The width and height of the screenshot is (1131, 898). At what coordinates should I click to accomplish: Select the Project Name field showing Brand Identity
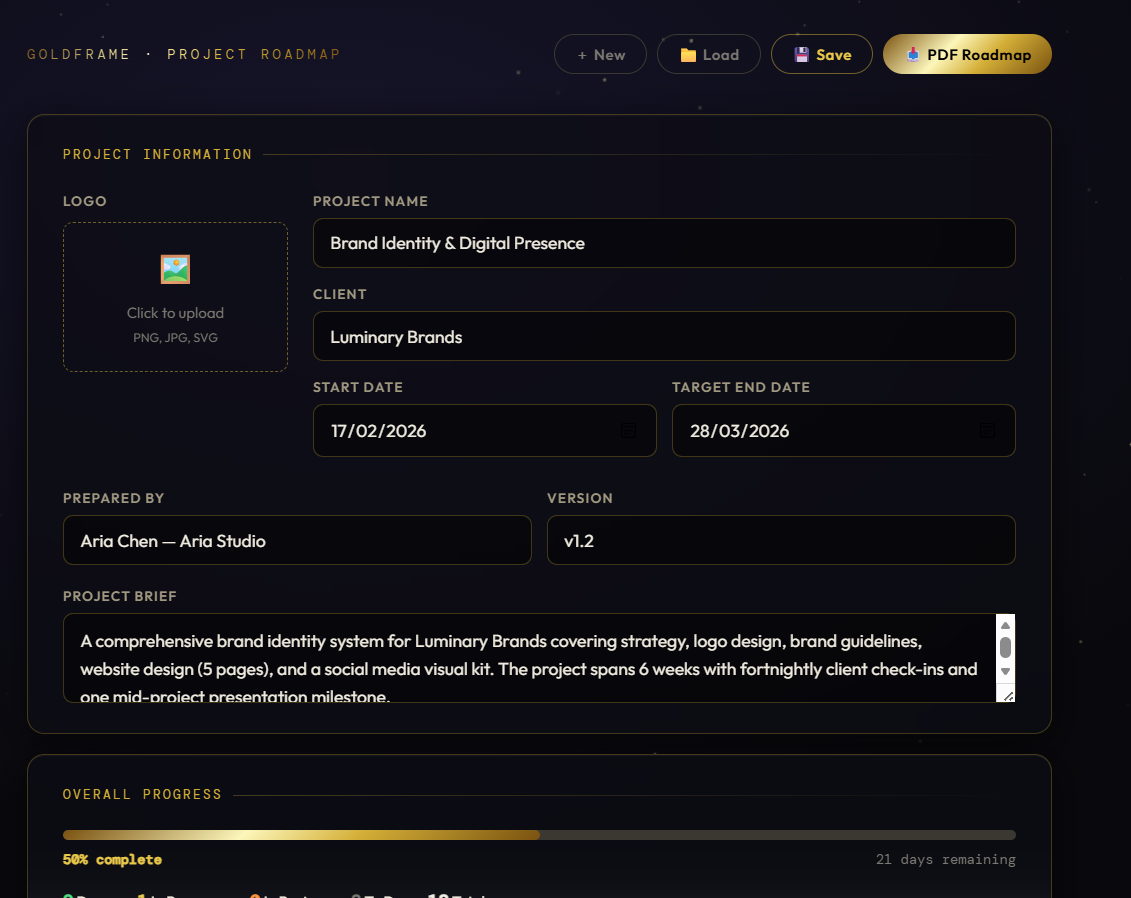[x=664, y=242]
